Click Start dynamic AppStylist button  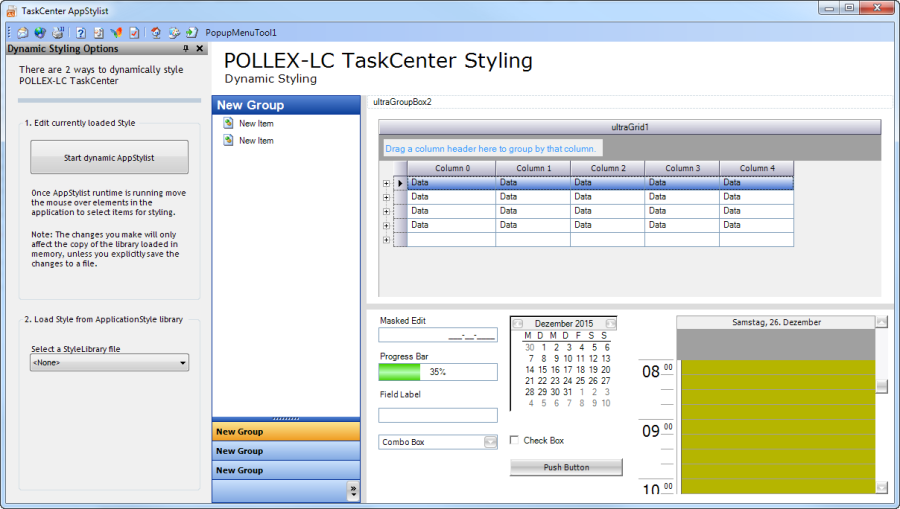click(x=109, y=157)
